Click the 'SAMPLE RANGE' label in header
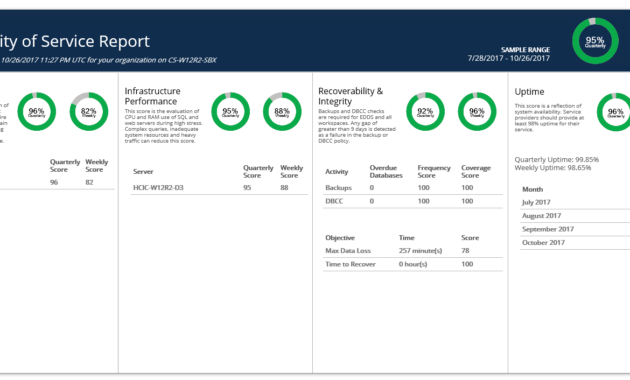 pyautogui.click(x=525, y=50)
